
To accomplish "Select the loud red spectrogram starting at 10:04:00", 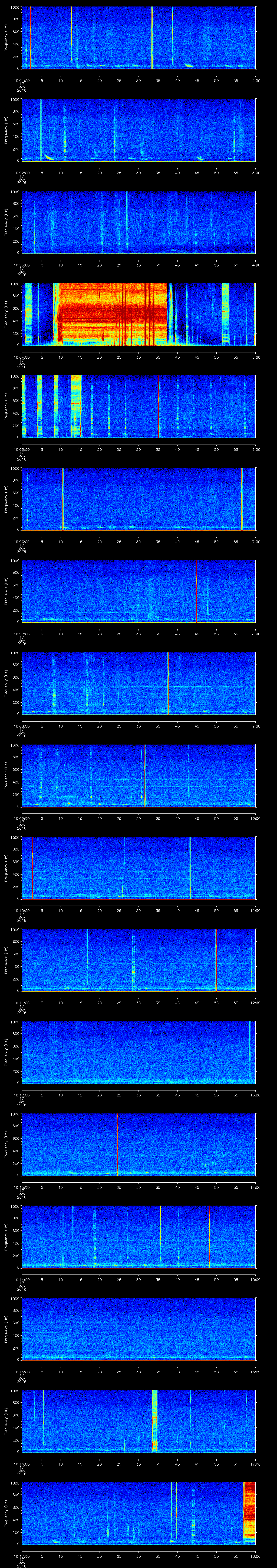I will tap(139, 314).
